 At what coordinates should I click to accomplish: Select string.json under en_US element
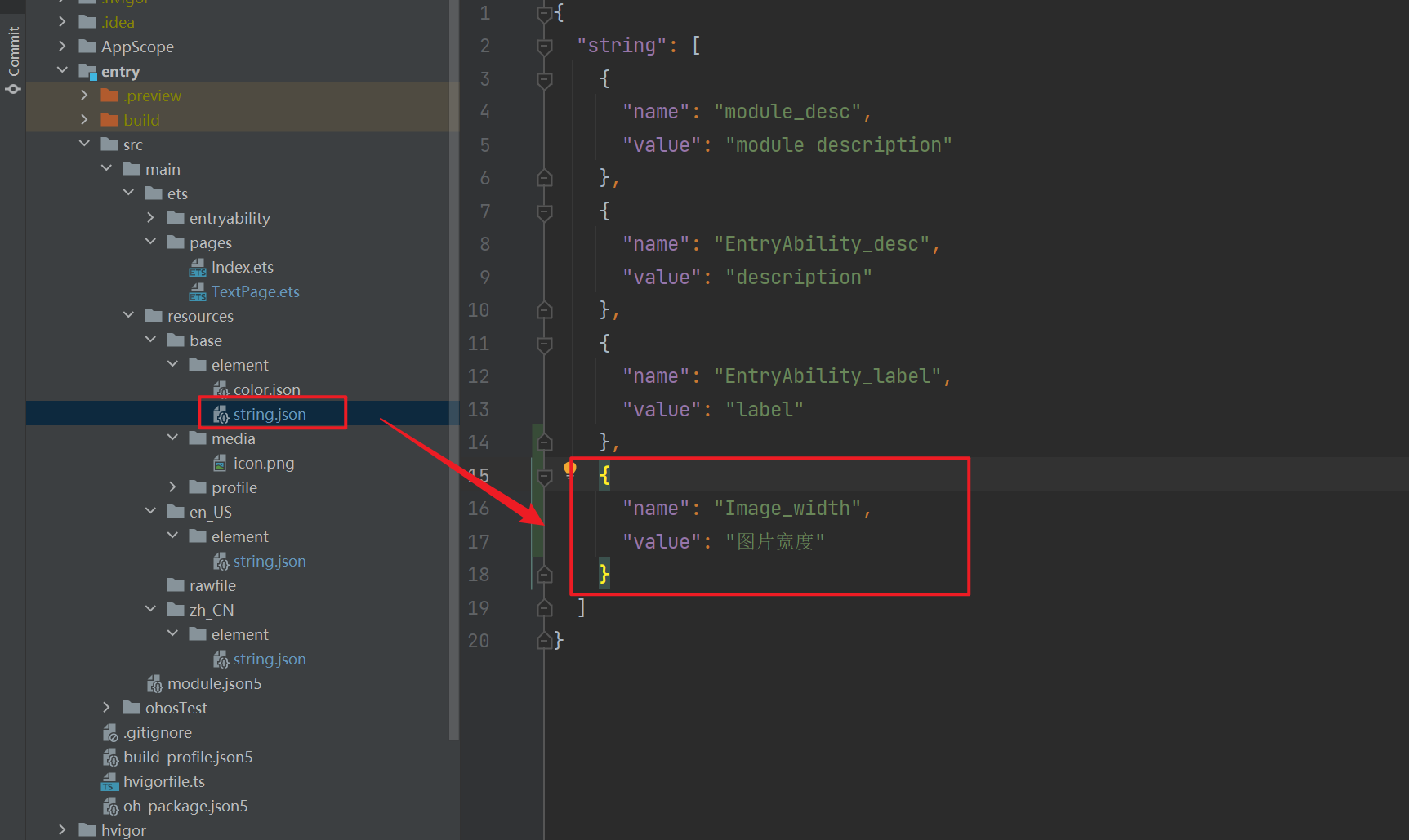tap(269, 562)
